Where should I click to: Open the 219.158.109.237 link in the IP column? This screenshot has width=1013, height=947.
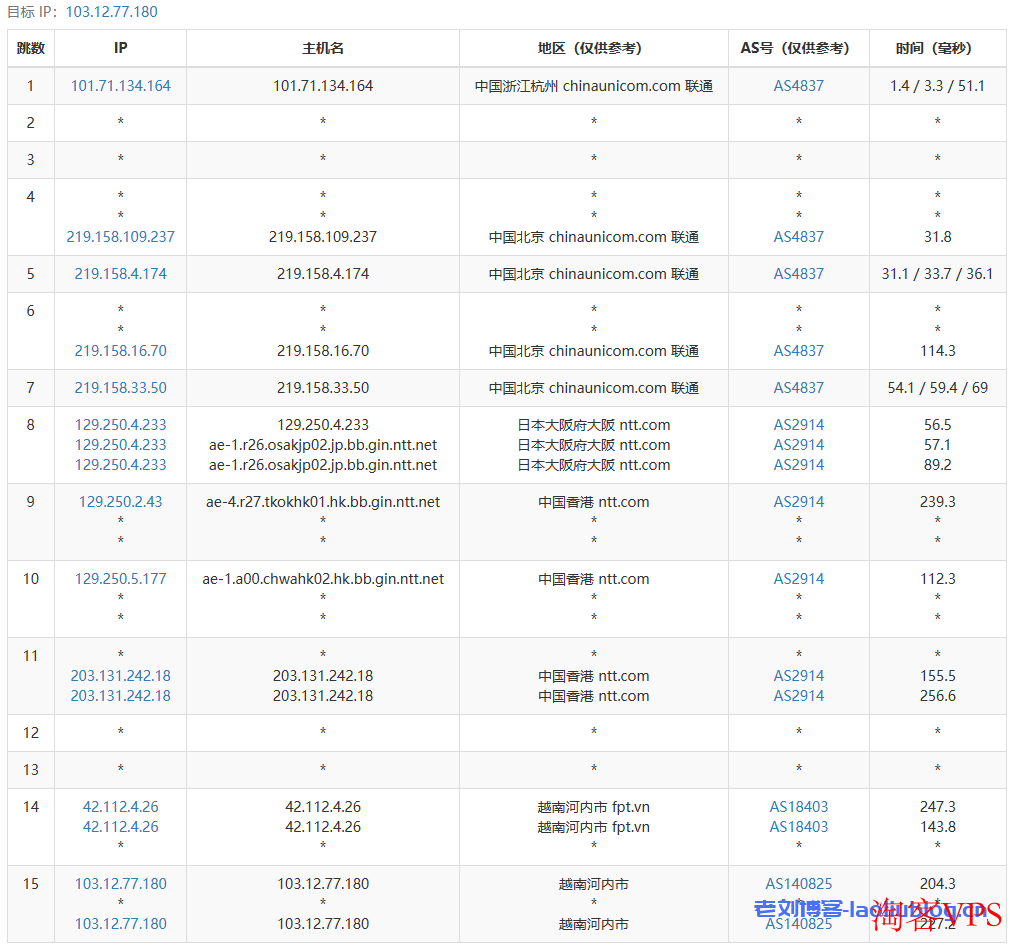click(x=121, y=237)
